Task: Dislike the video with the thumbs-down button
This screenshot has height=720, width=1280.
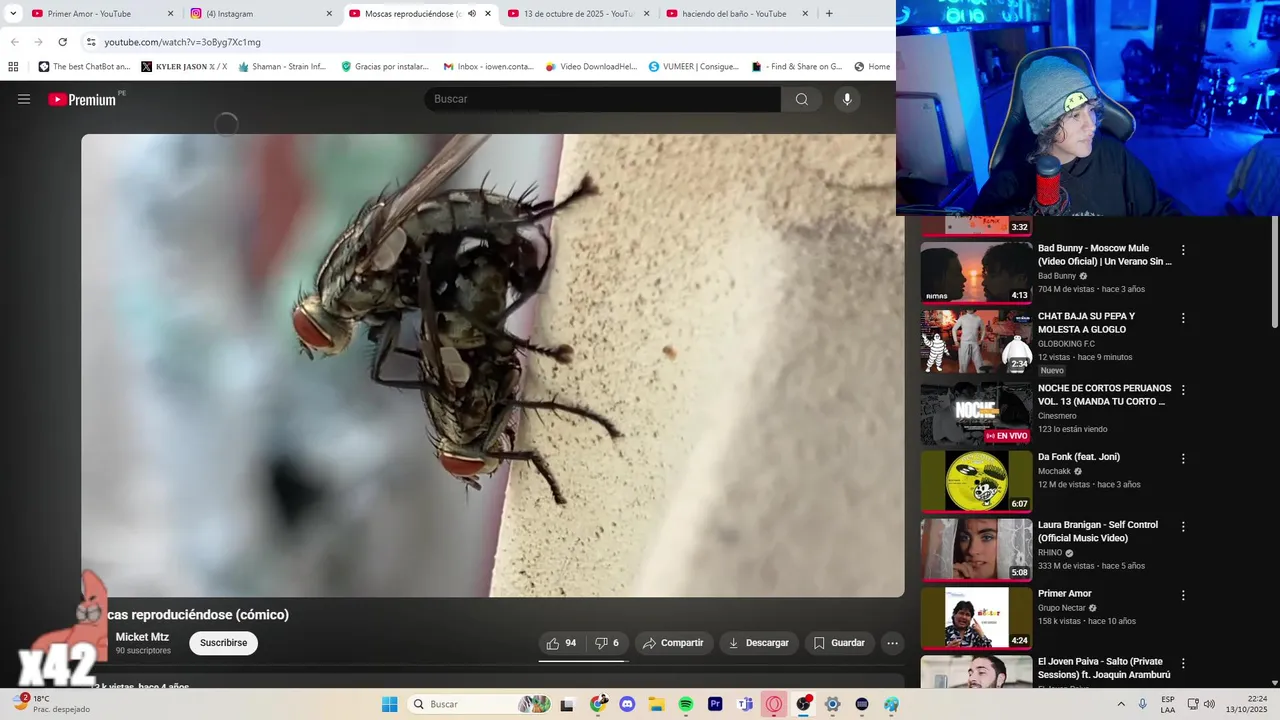Action: click(607, 643)
